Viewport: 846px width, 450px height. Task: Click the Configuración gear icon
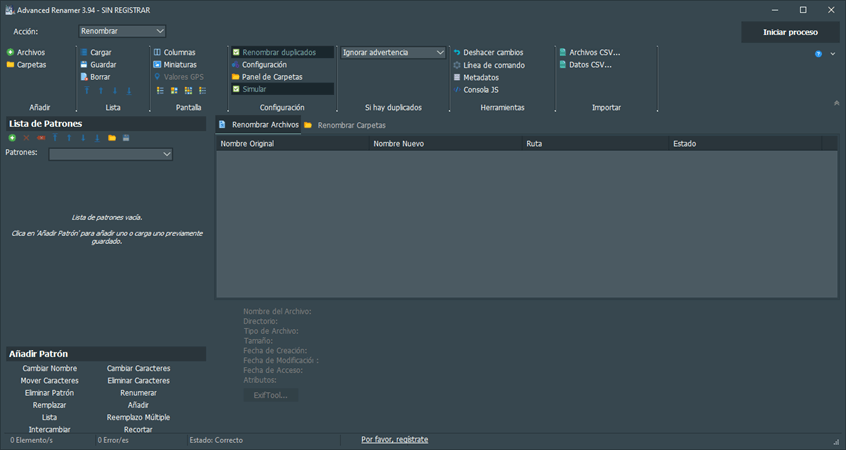236,65
